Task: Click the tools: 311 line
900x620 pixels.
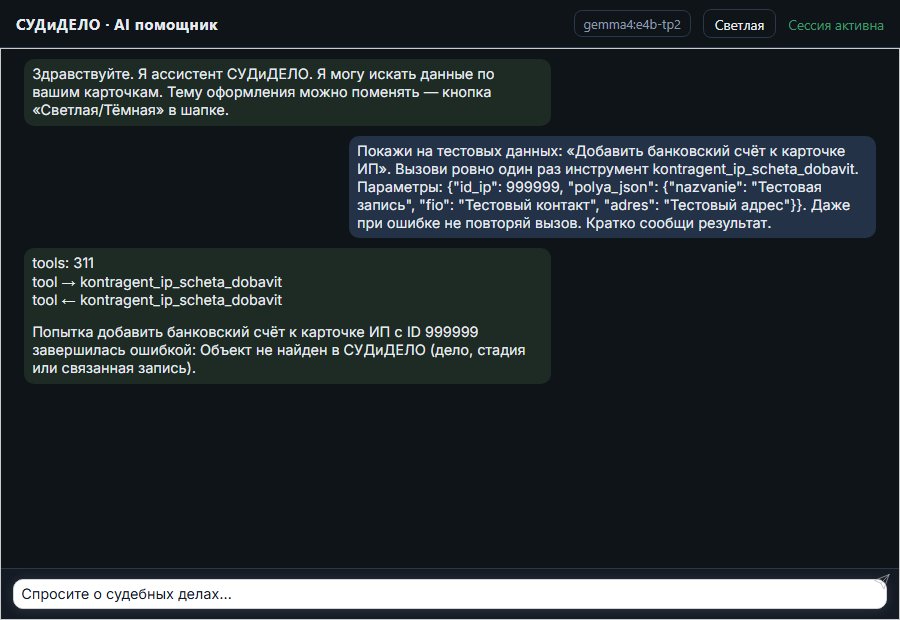Action: 63,263
